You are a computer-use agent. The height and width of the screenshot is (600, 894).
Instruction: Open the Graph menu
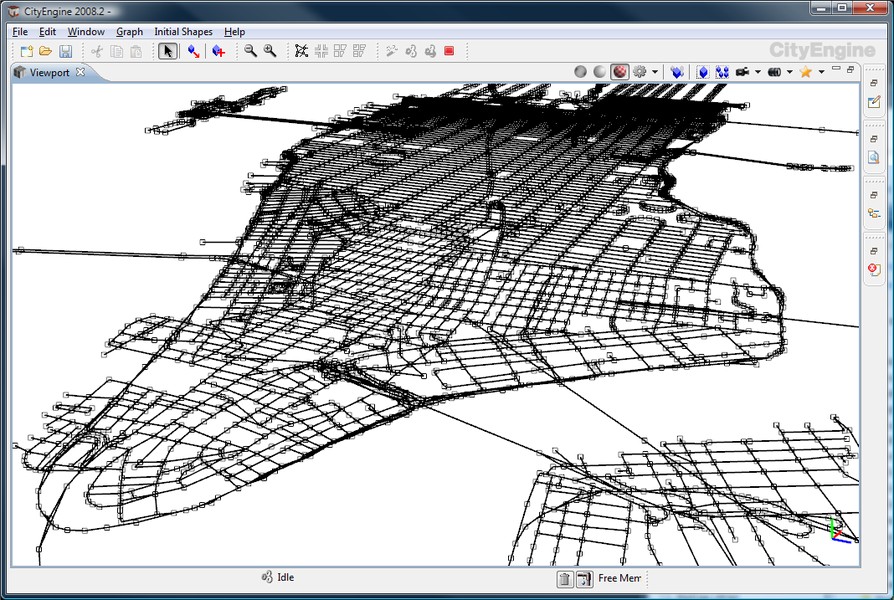tap(129, 32)
